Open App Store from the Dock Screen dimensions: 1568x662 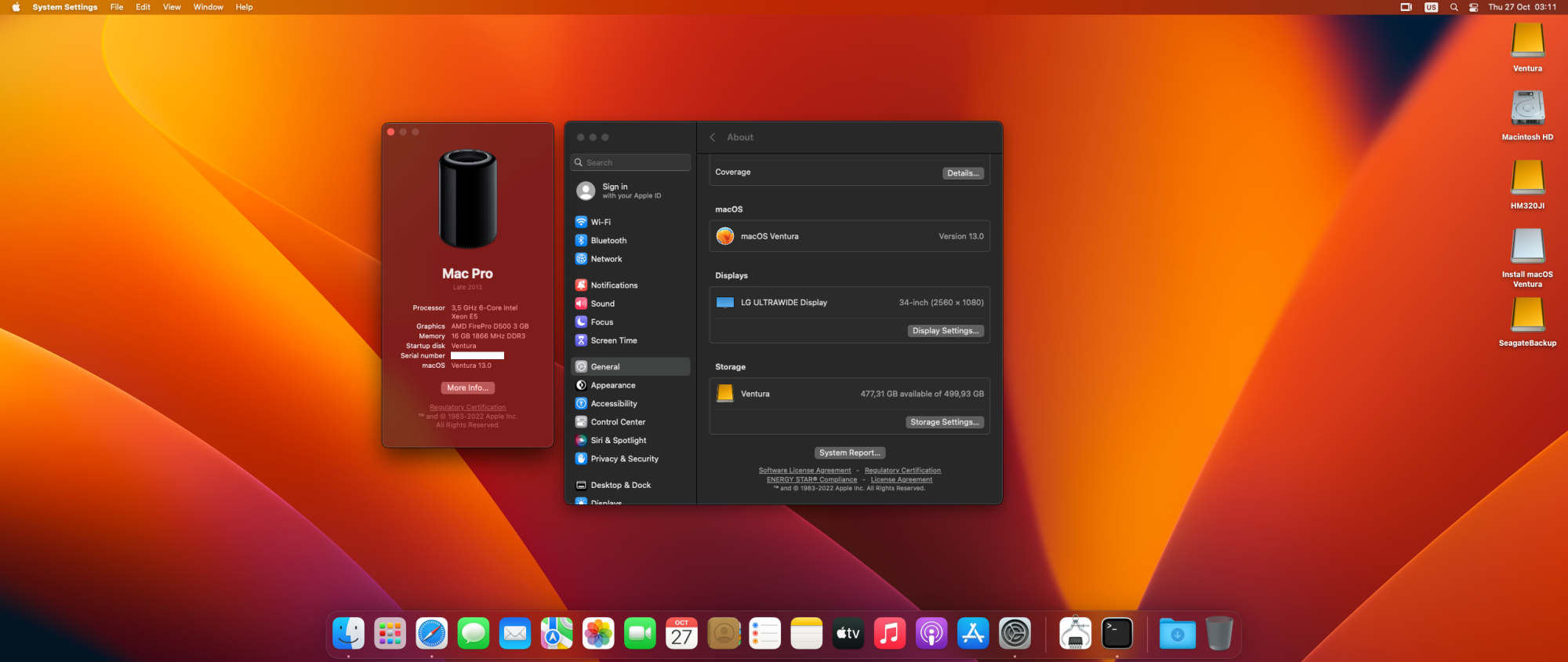click(x=973, y=633)
